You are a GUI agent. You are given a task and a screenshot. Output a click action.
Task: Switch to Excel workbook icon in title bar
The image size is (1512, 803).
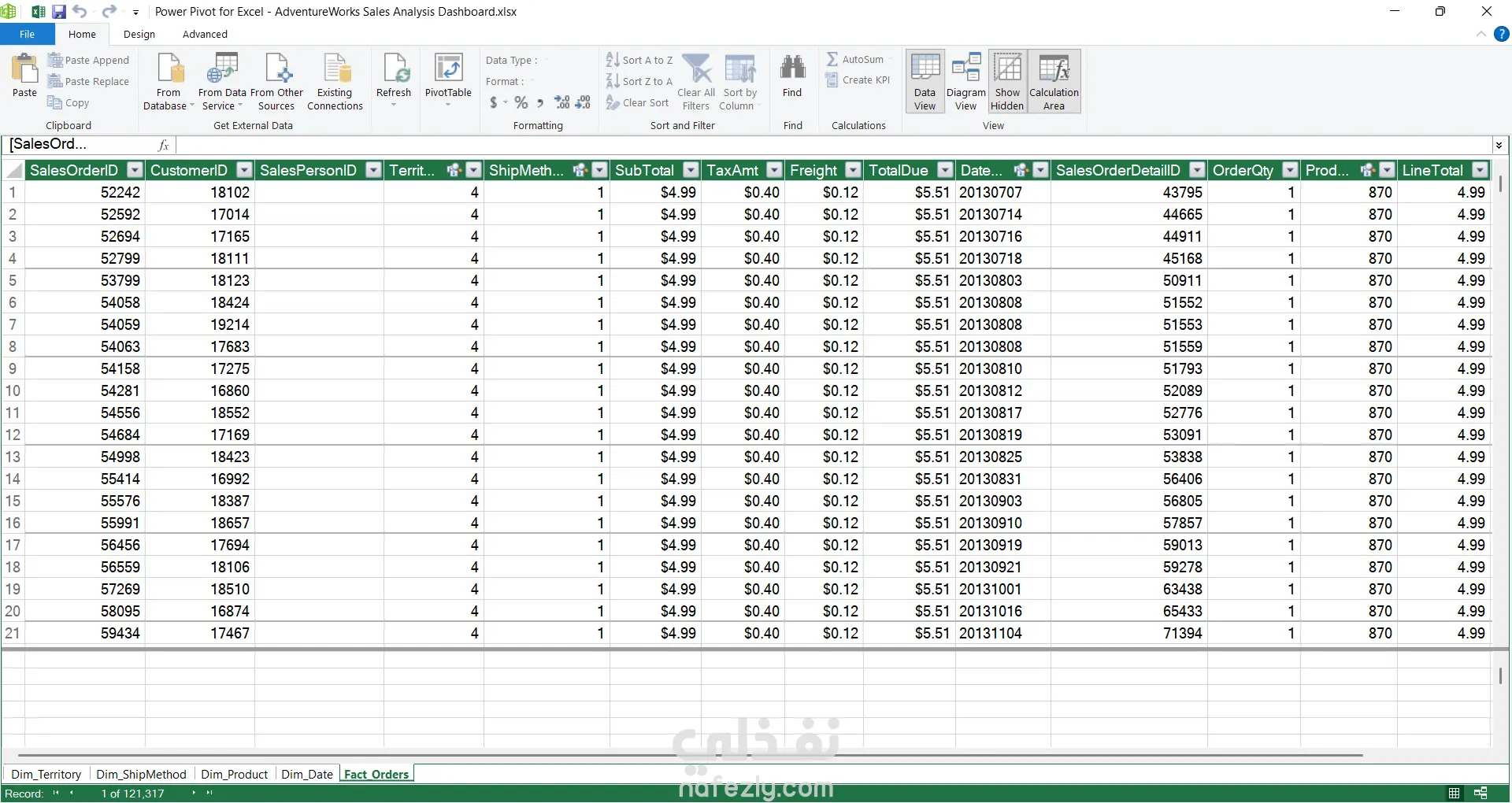[x=38, y=12]
